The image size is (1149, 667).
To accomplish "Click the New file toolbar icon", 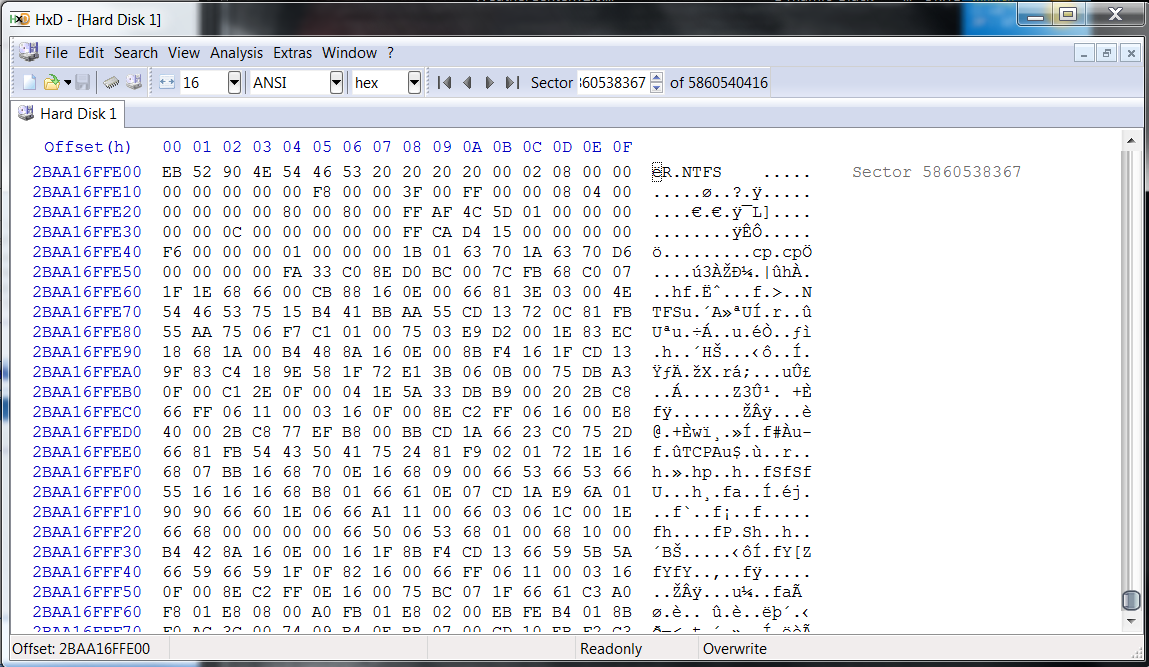I will [x=29, y=82].
